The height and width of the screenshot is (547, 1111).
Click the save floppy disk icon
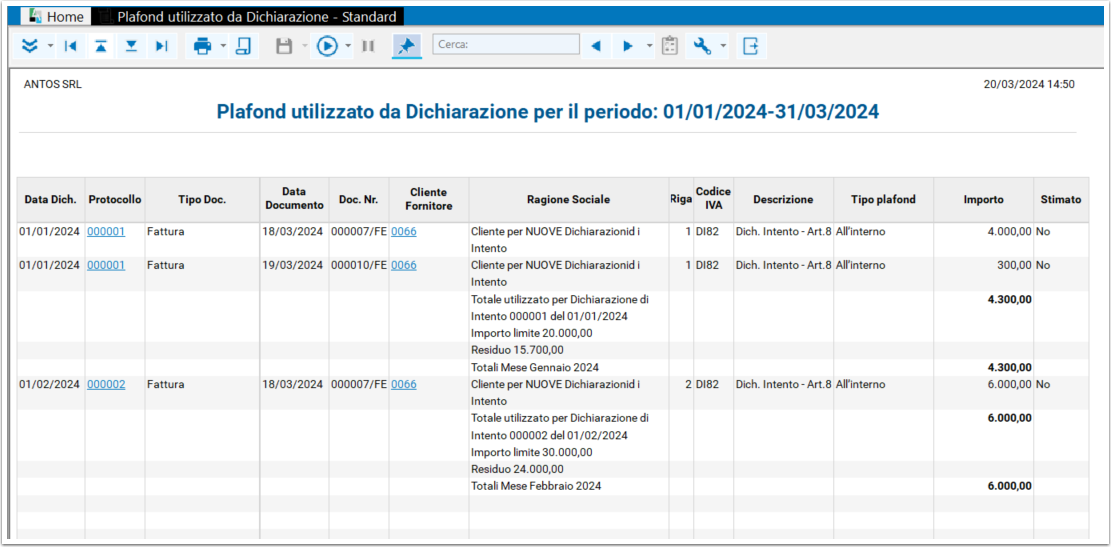click(x=284, y=46)
